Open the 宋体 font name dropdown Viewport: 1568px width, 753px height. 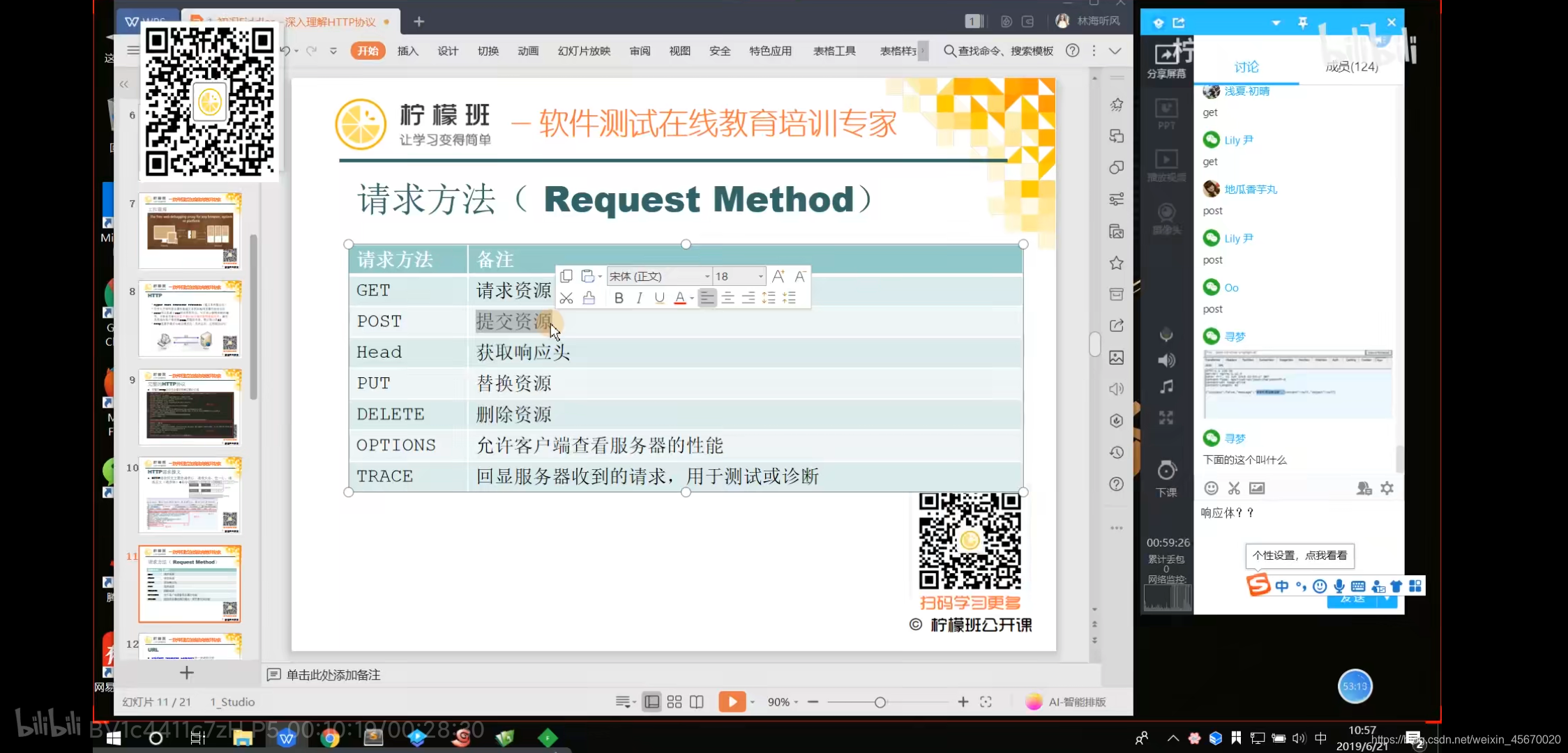(x=707, y=277)
